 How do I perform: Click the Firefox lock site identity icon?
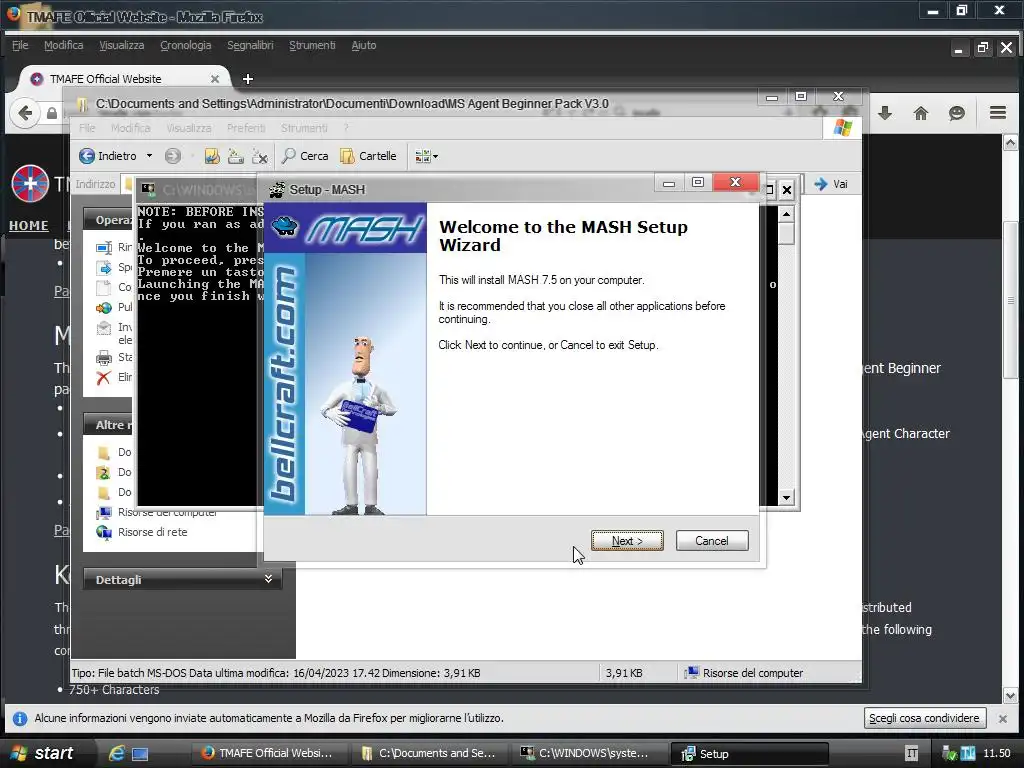coord(52,114)
